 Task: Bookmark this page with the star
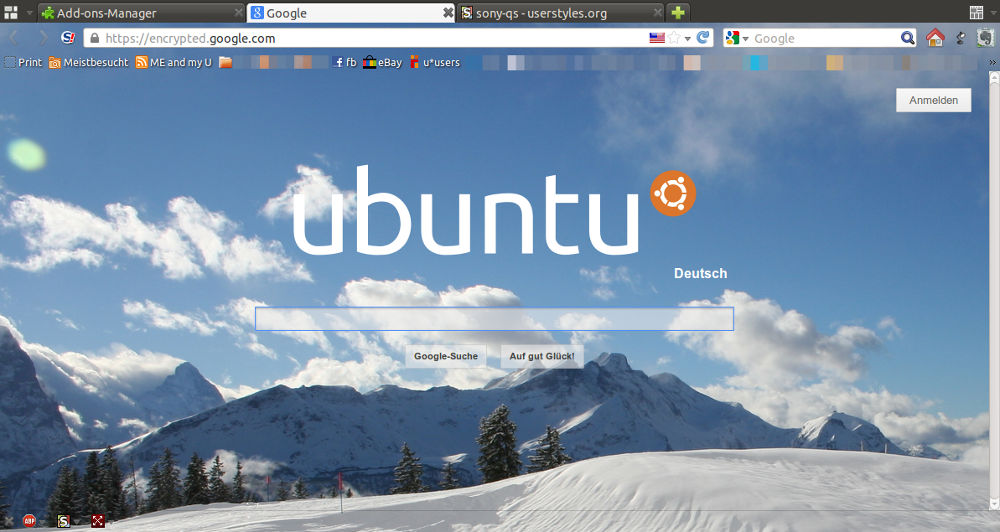tap(674, 38)
